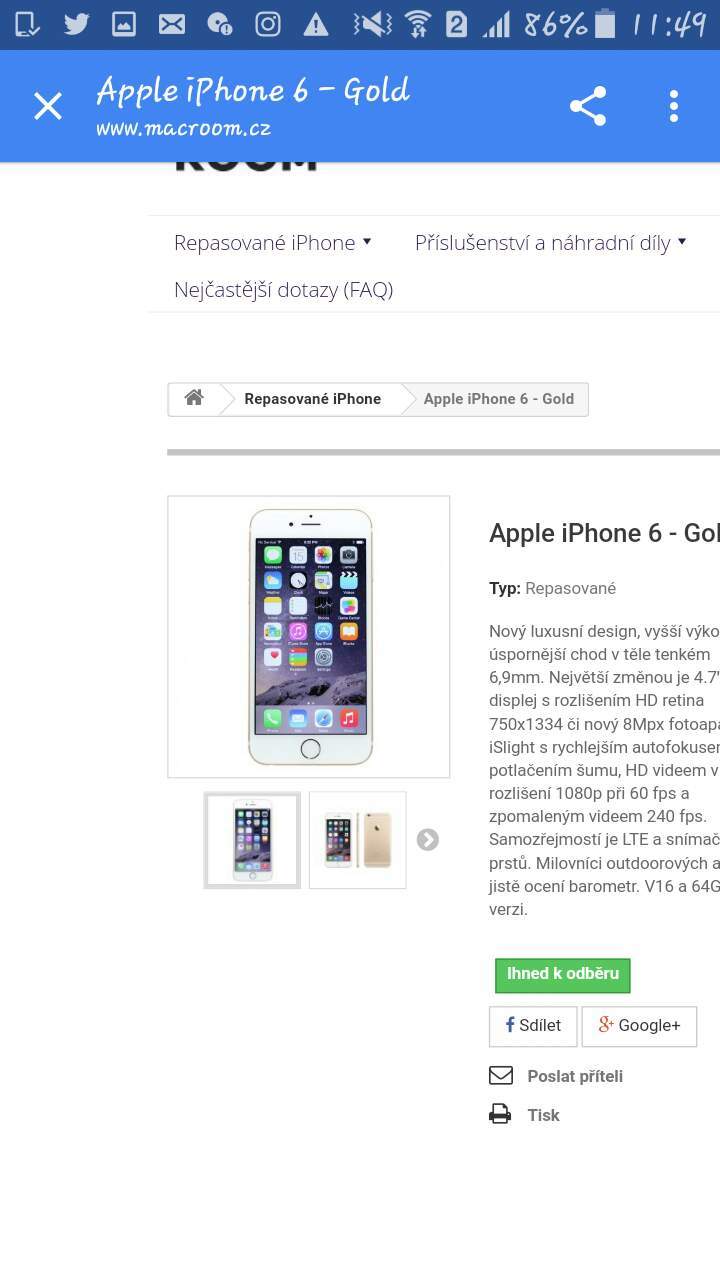
Task: Select first iPhone front thumbnail
Action: coord(252,840)
